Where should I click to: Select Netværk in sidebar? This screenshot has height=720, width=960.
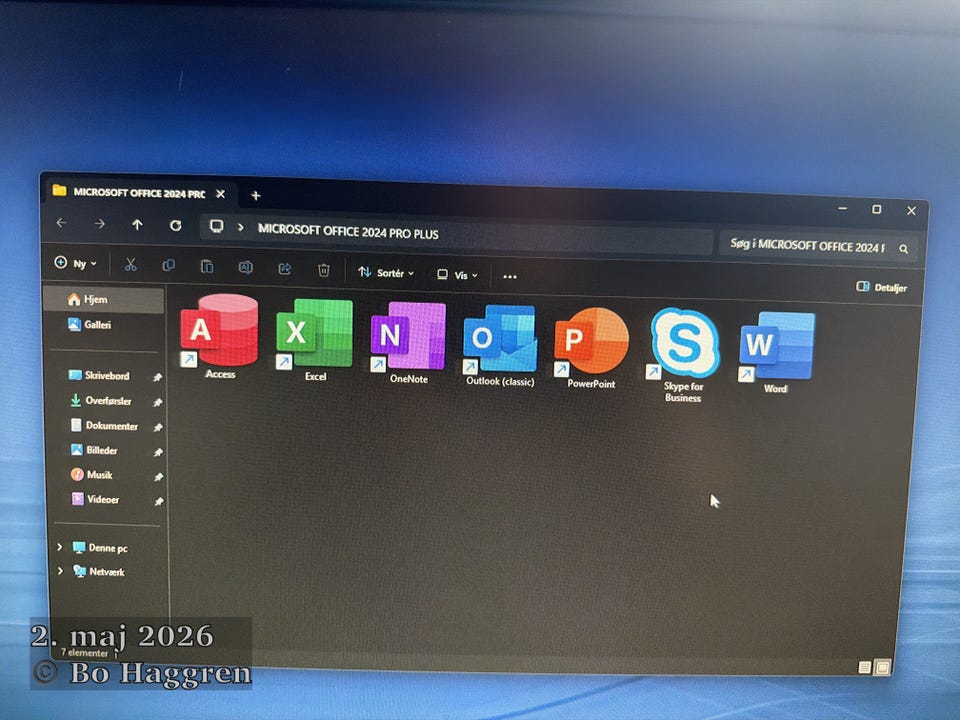point(99,571)
